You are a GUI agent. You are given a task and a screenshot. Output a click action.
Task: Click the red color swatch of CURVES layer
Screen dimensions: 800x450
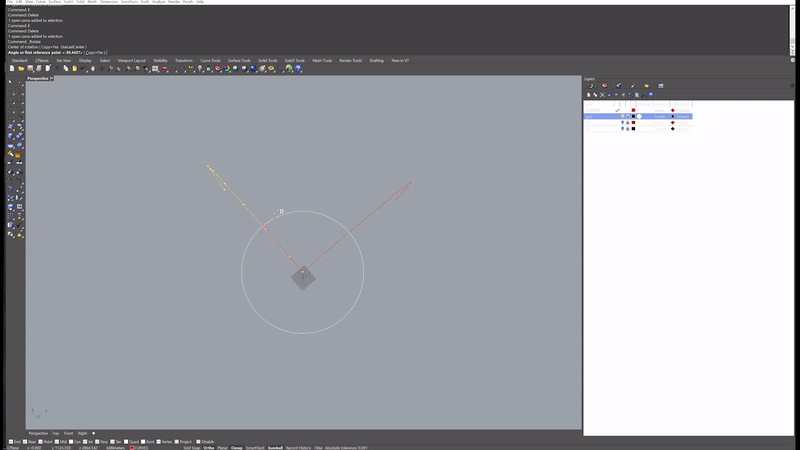click(633, 110)
